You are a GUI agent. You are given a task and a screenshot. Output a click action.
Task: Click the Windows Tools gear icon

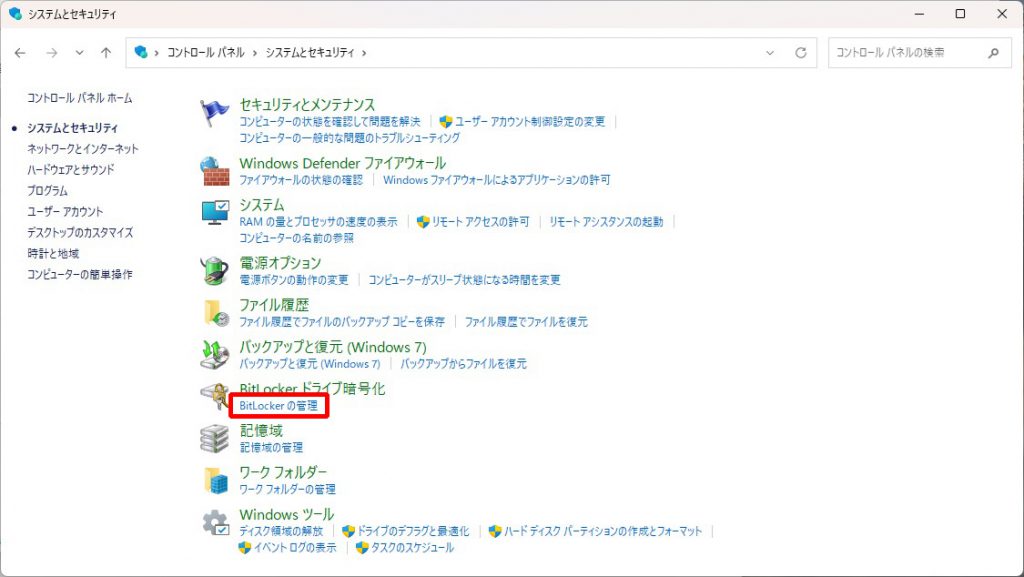click(x=215, y=522)
